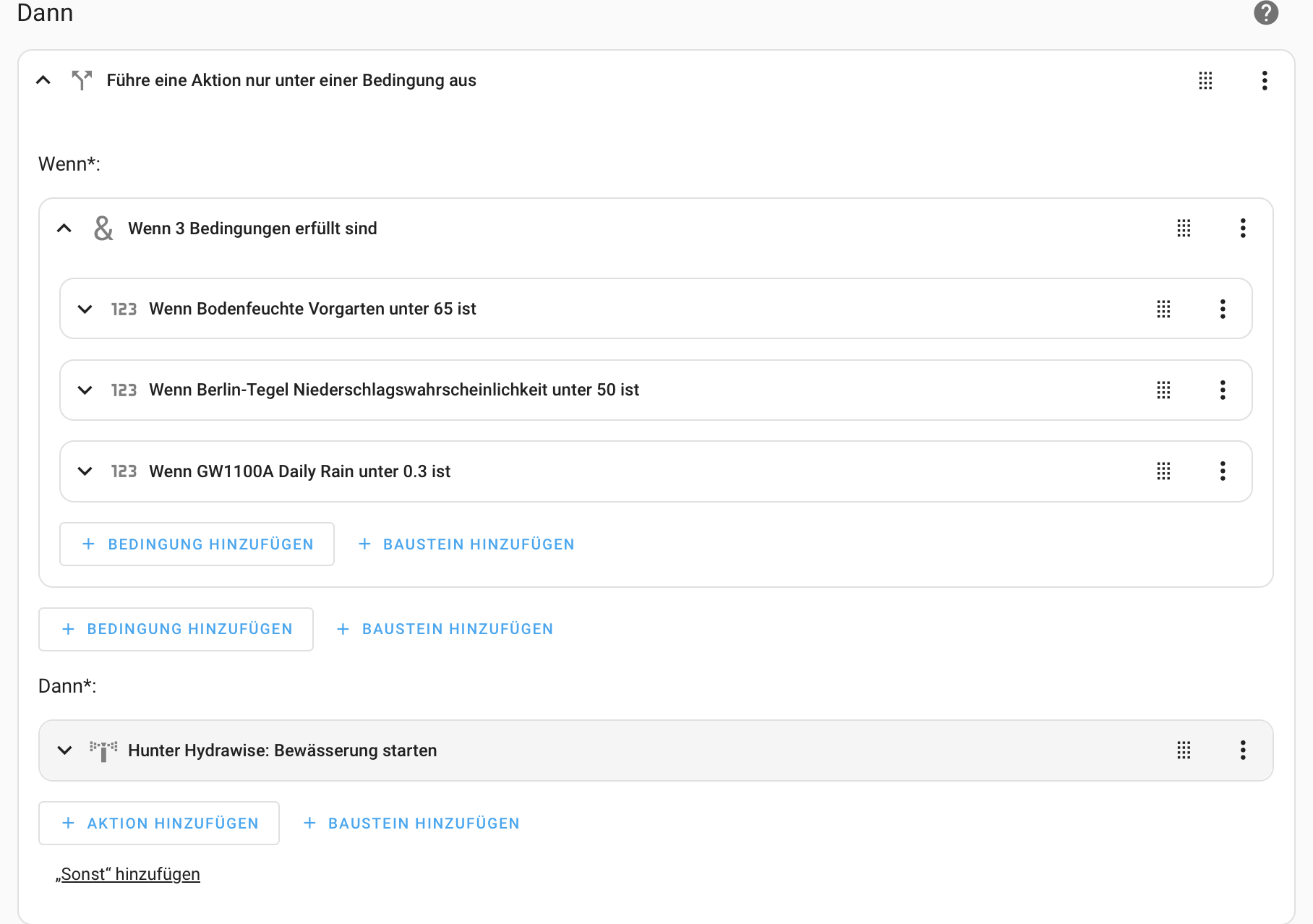Open three-dot menu for 'Wenn 3 Bedingungen erfüllt sind'

(1242, 228)
